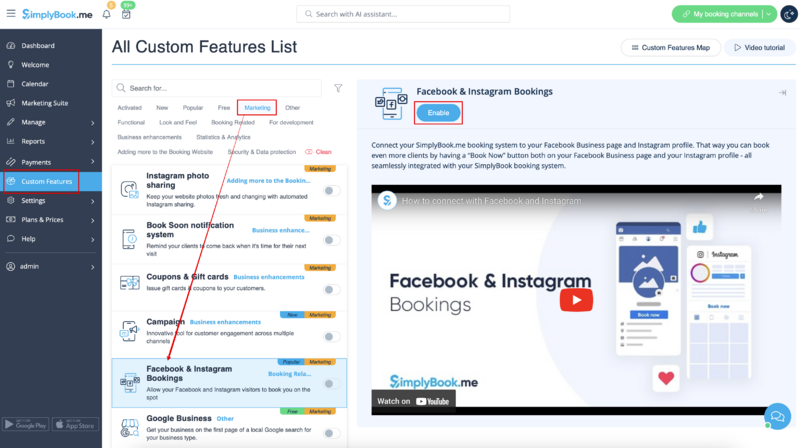Click the Calendar sidebar icon
This screenshot has width=800, height=448.
[11, 84]
